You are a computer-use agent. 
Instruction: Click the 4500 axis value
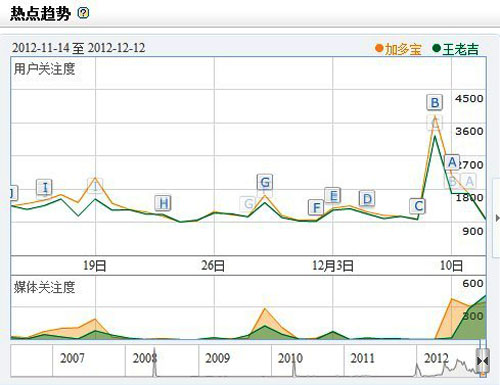point(469,99)
